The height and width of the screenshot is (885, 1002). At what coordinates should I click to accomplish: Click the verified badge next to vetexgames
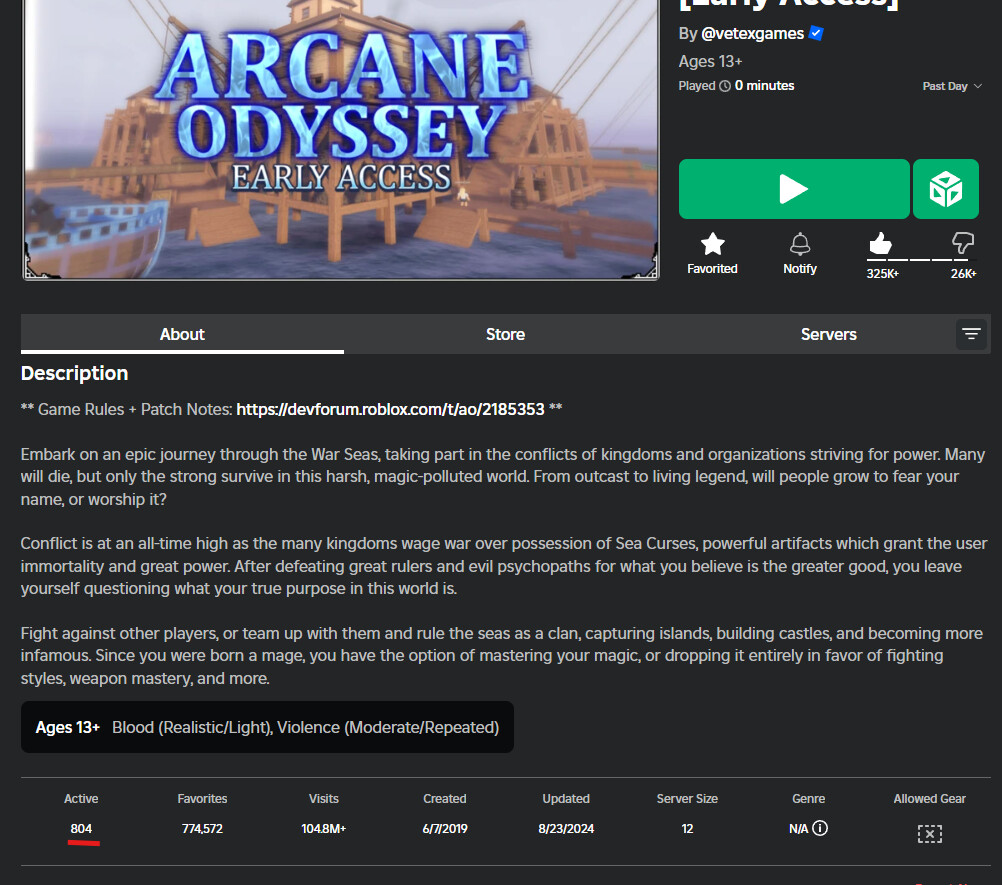(816, 33)
